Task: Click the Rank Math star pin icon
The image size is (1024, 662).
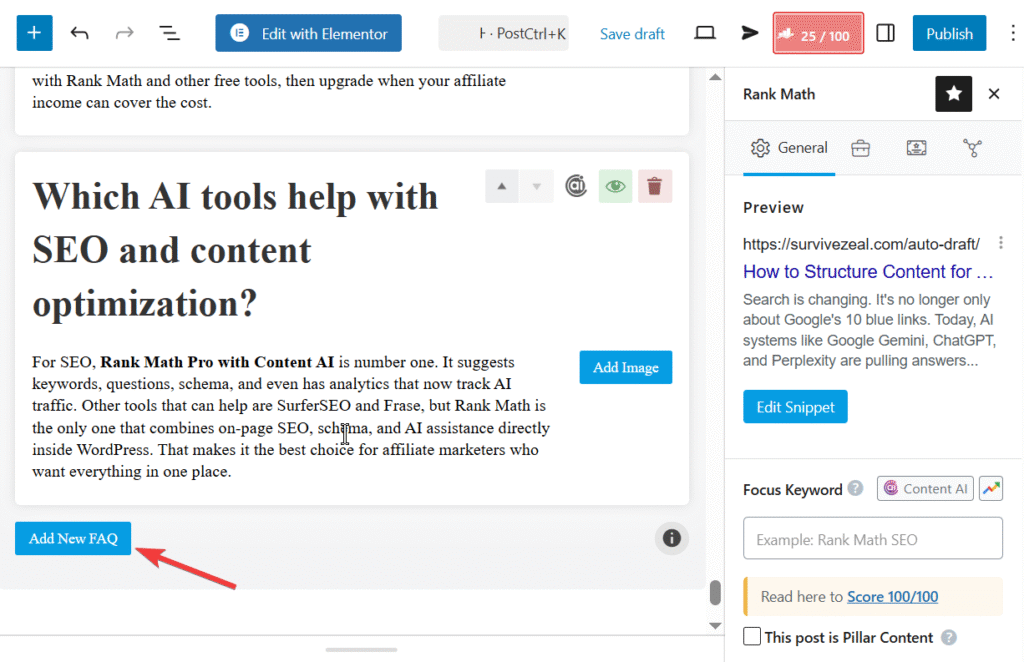Action: [x=953, y=94]
